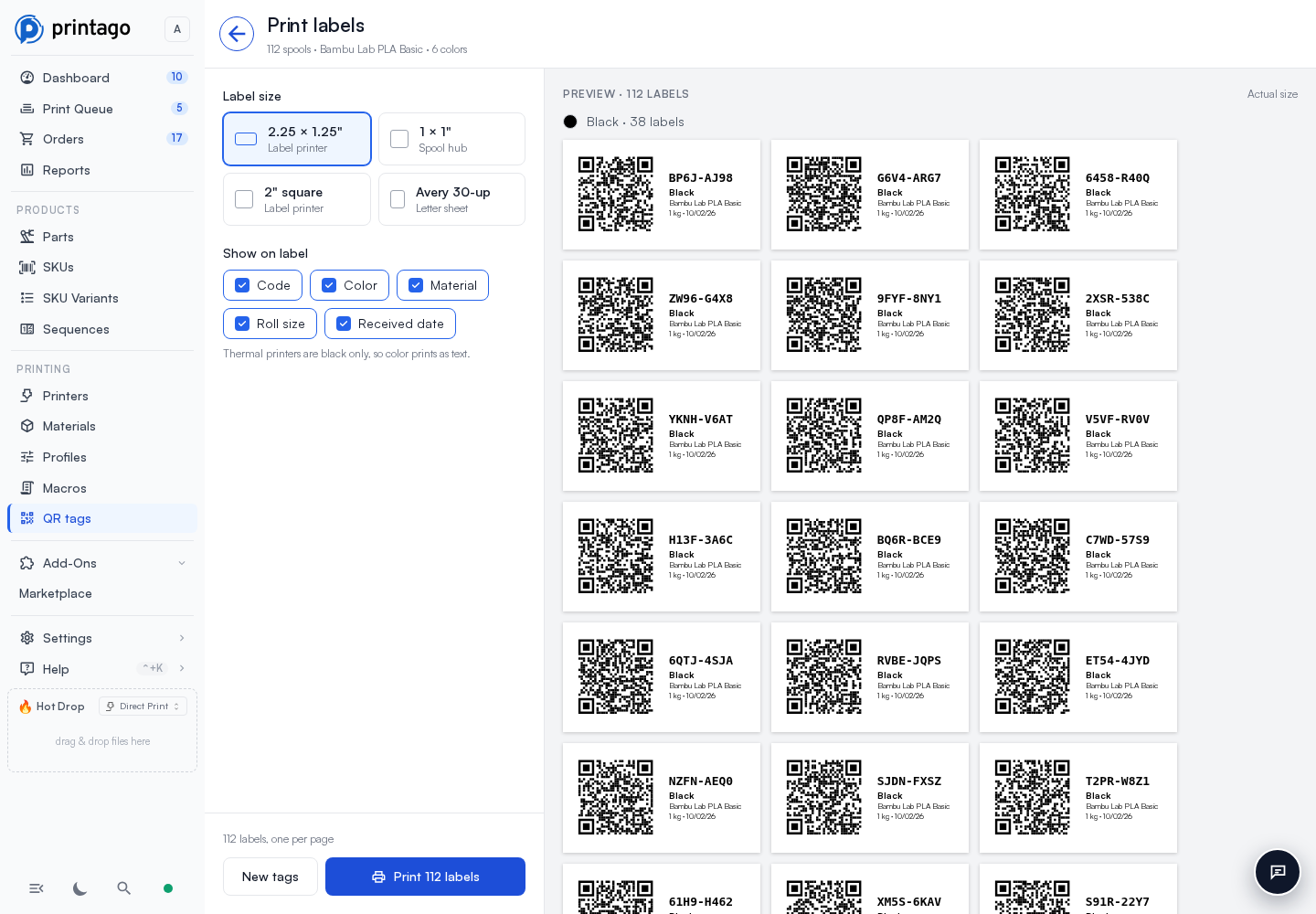This screenshot has width=1316, height=914.
Task: Toggle the Roll size checkbox
Action: [x=242, y=324]
